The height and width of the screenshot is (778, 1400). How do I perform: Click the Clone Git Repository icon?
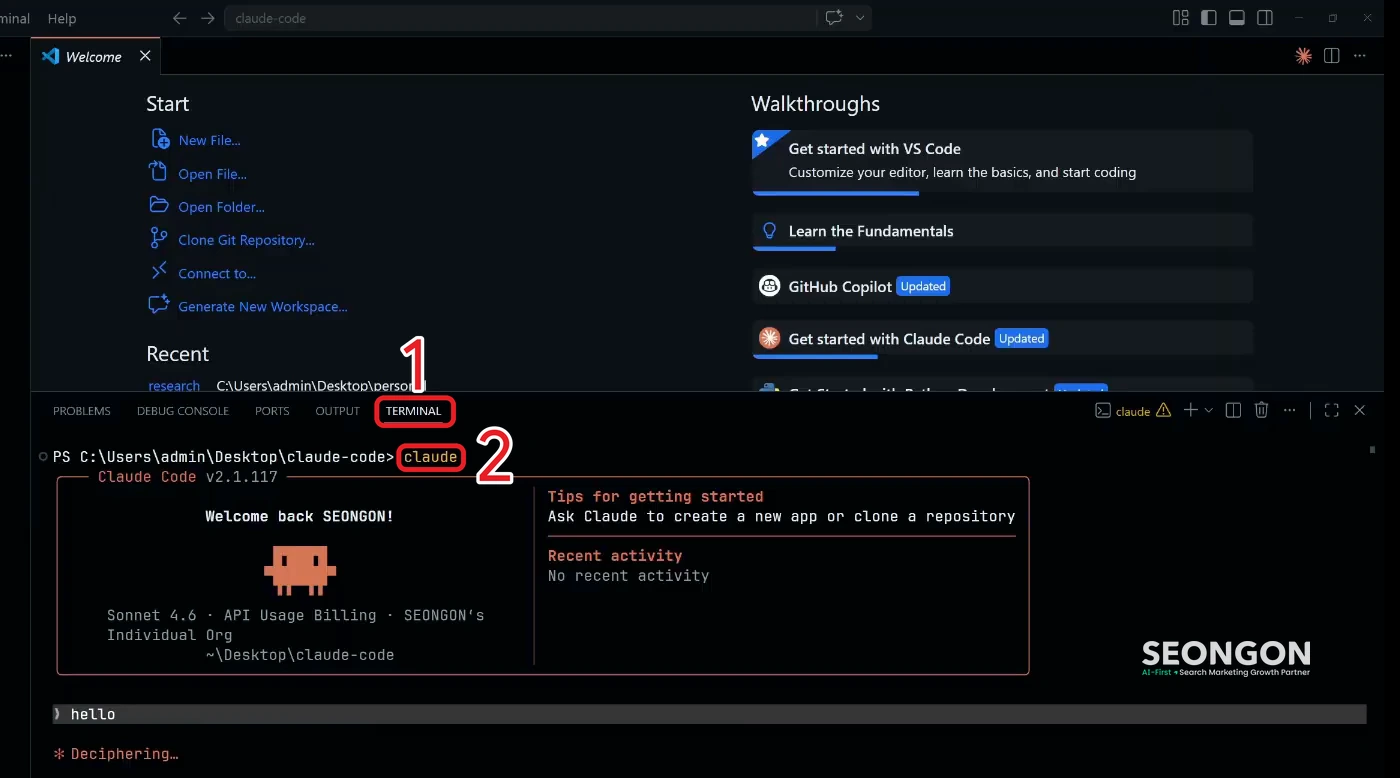tap(159, 238)
